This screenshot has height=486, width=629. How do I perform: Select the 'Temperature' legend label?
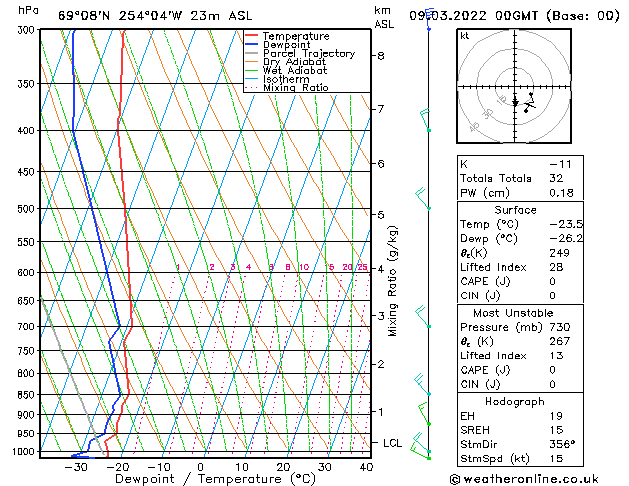click(x=296, y=36)
